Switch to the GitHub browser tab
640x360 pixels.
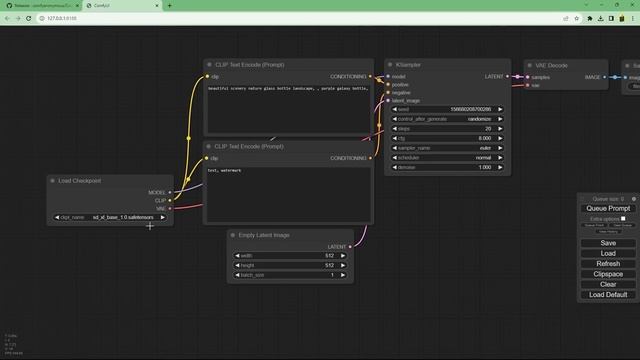pos(41,6)
